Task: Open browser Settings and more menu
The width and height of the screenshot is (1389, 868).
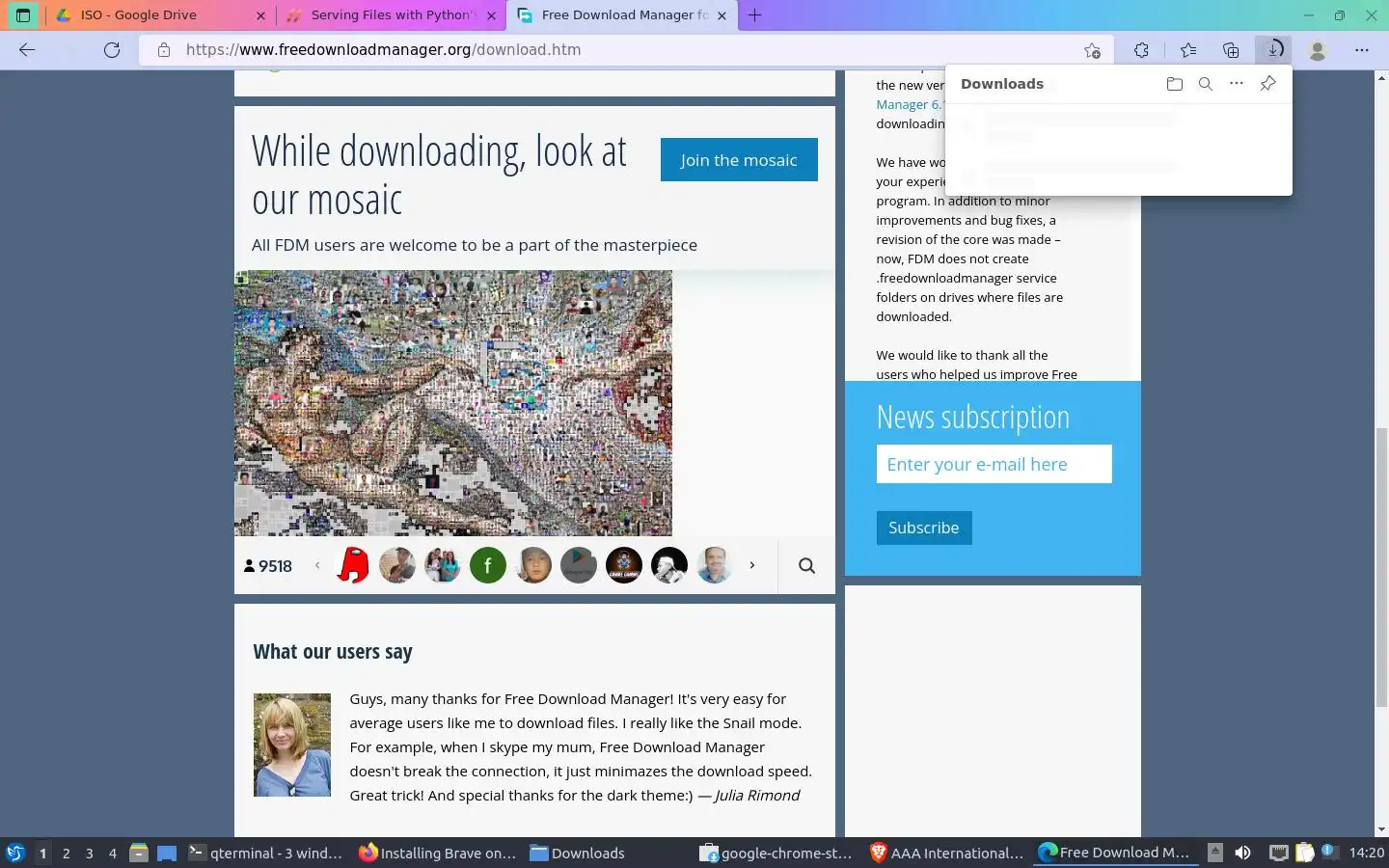Action: [1362, 50]
